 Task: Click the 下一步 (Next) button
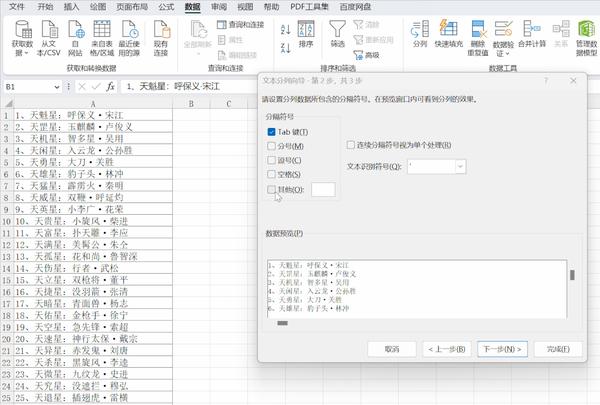click(x=502, y=349)
